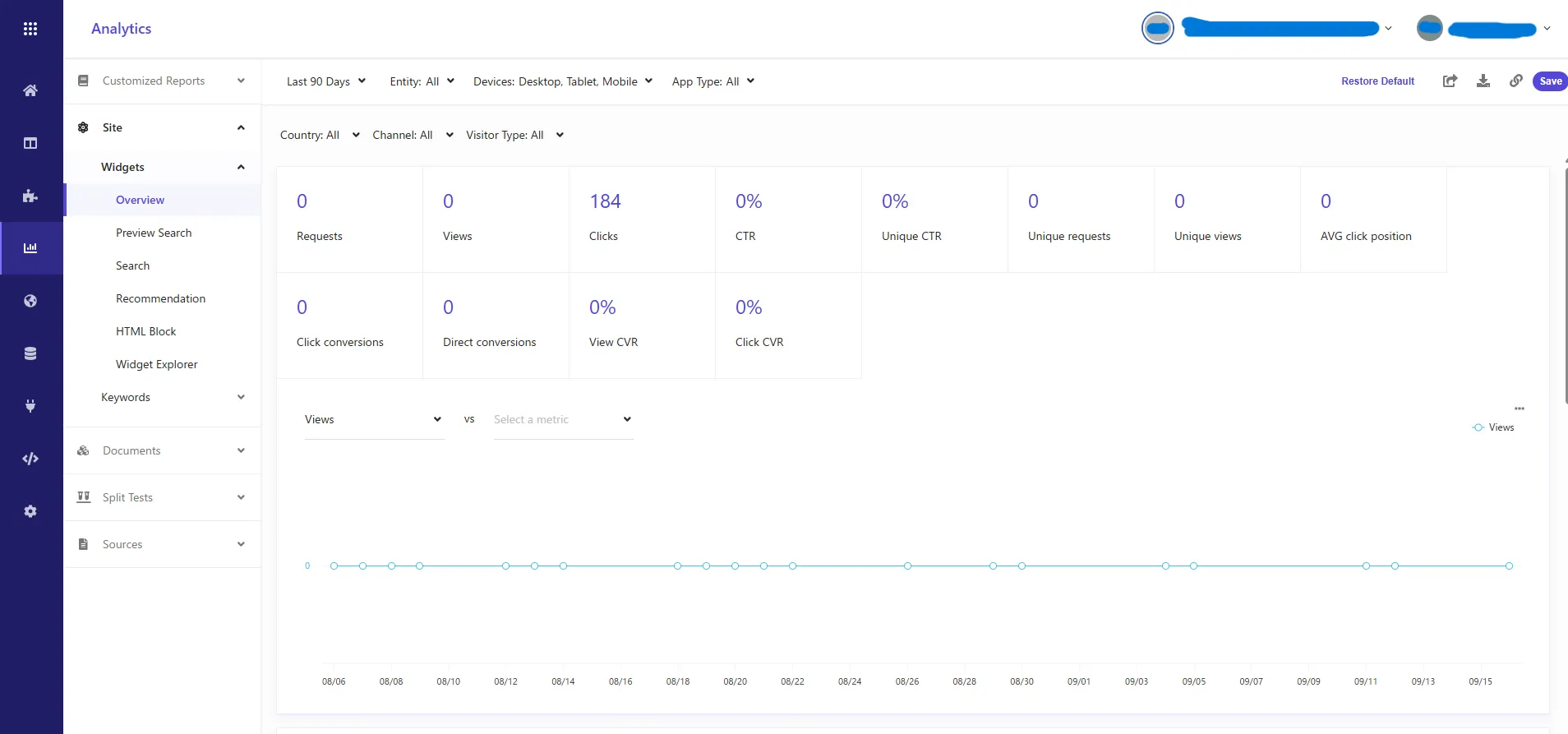This screenshot has height=734, width=1568.
Task: Toggle the Views legend series
Action: pos(1493,427)
